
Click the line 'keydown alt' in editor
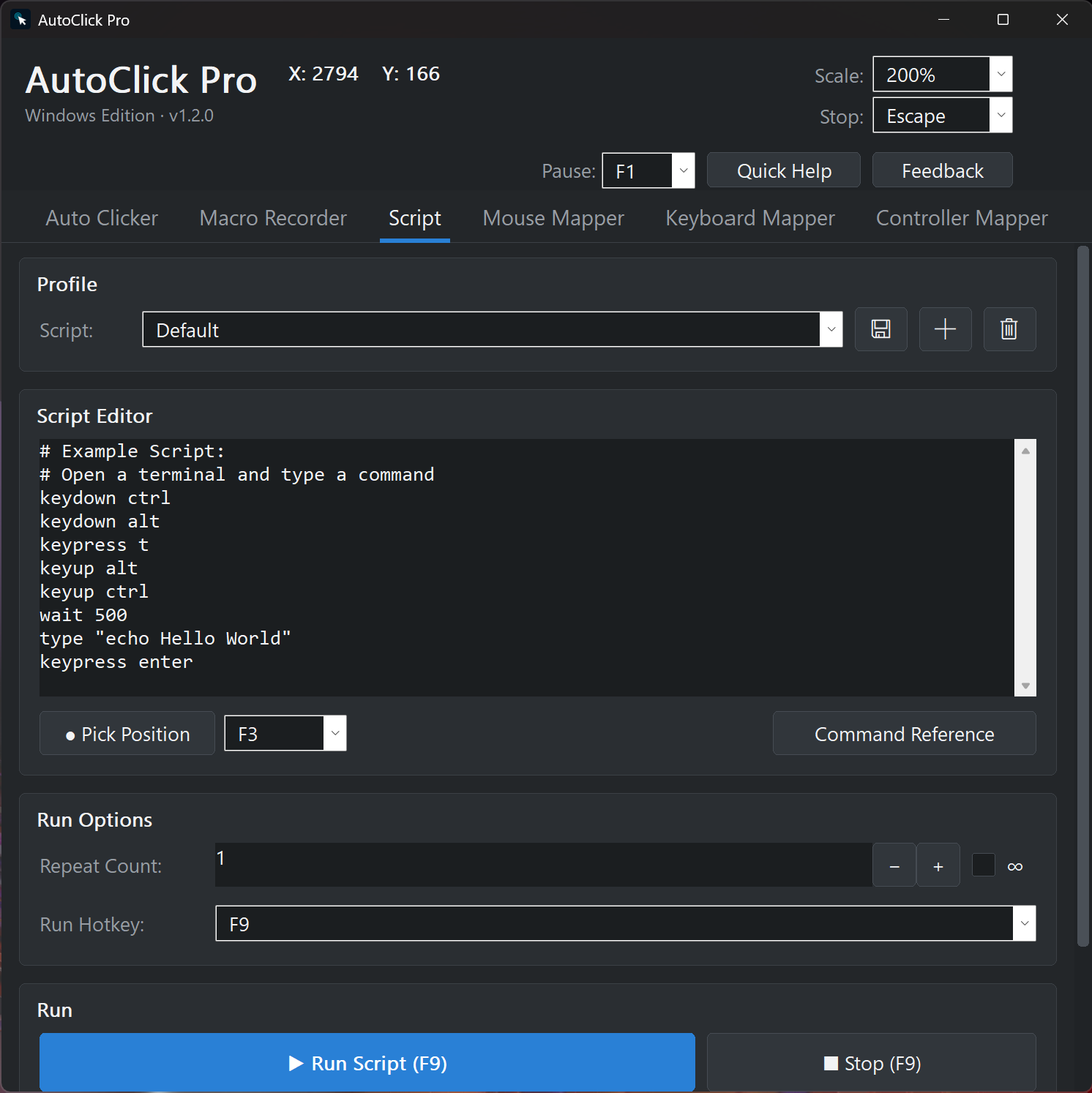pos(100,522)
